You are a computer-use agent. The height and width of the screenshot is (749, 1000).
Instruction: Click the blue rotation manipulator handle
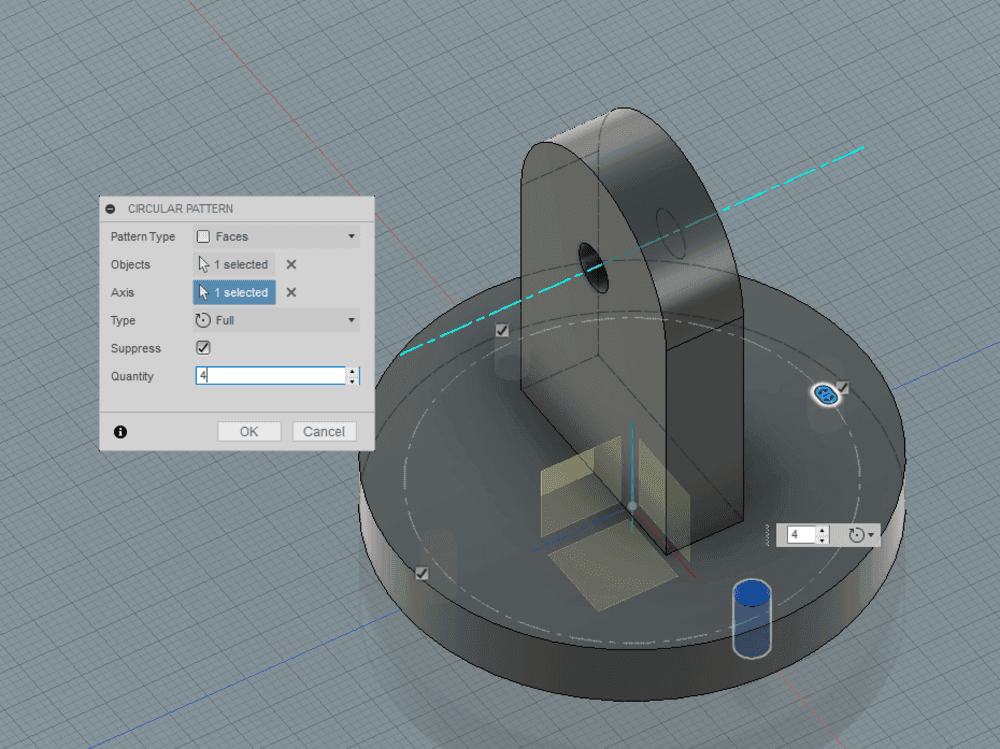coord(826,395)
